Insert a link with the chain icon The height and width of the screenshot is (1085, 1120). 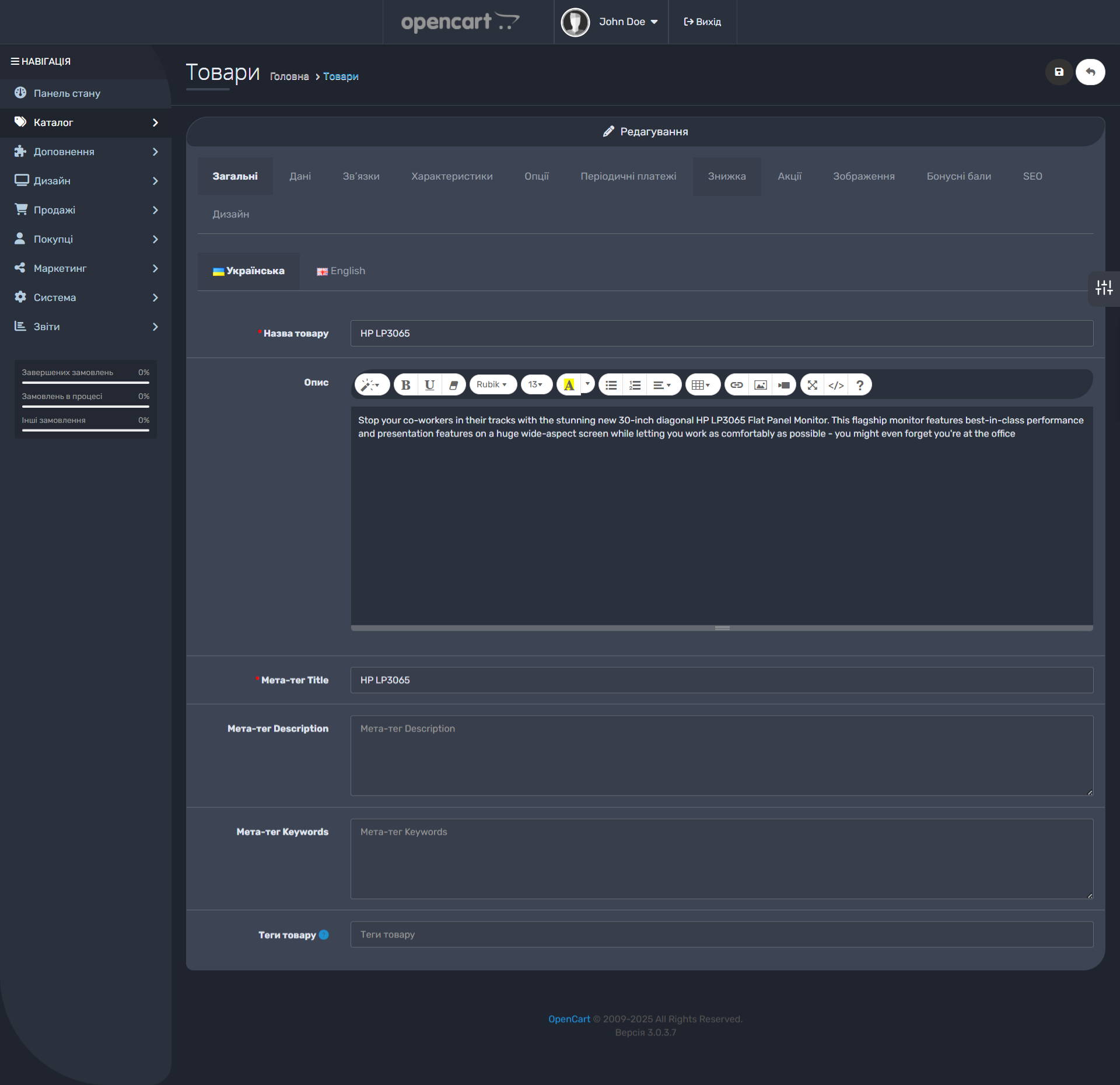pos(737,385)
